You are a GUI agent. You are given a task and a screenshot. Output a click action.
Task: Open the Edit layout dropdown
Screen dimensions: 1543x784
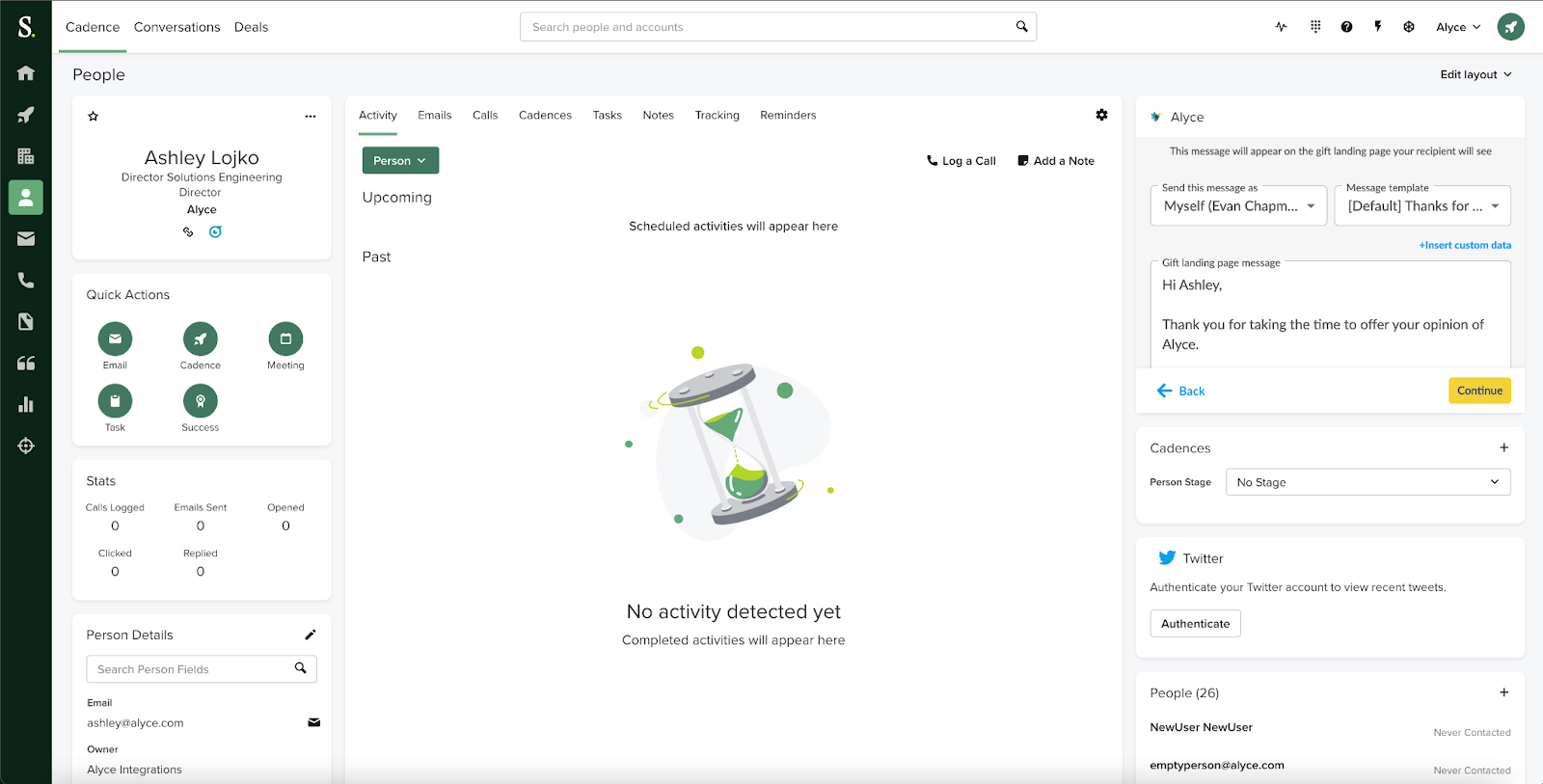(x=1475, y=74)
